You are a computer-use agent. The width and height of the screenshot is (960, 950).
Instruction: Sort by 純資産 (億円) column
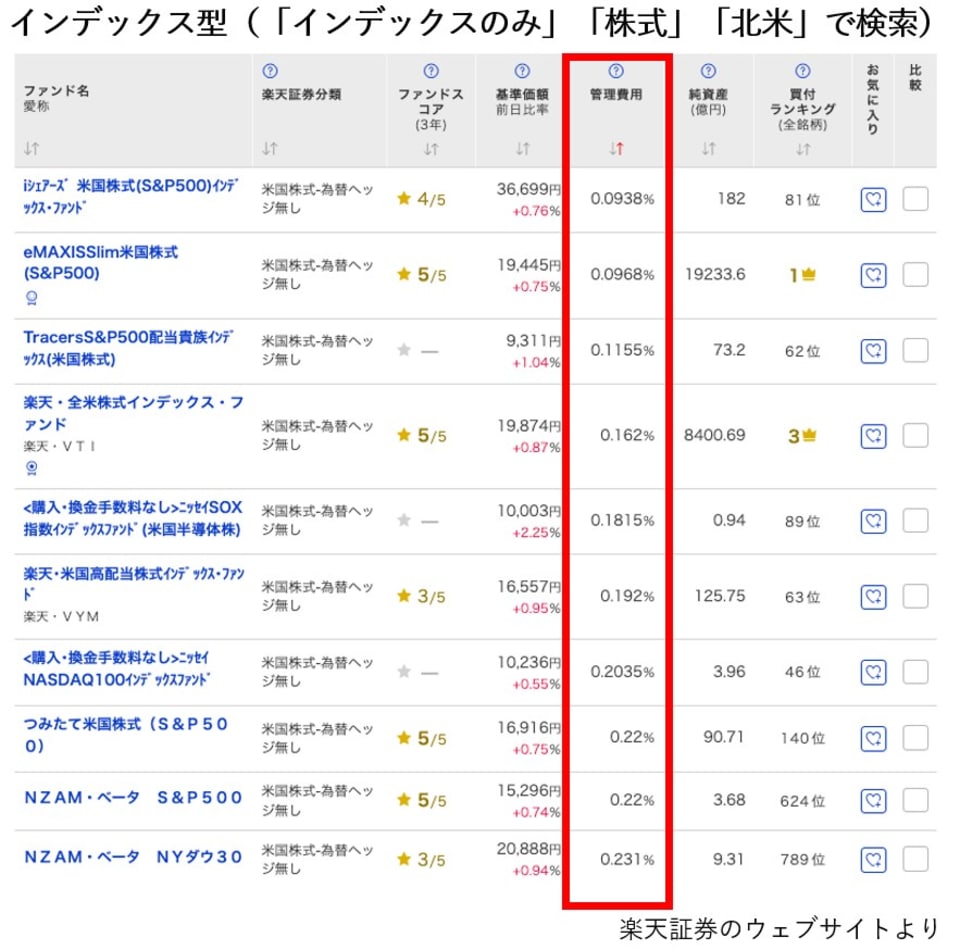pyautogui.click(x=708, y=149)
